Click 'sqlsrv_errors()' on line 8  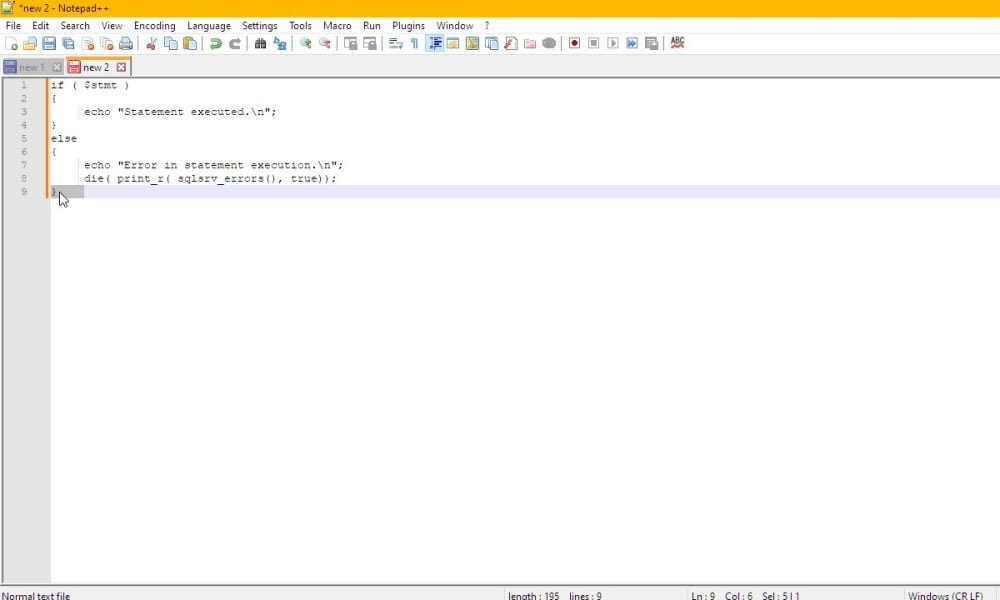(x=227, y=179)
